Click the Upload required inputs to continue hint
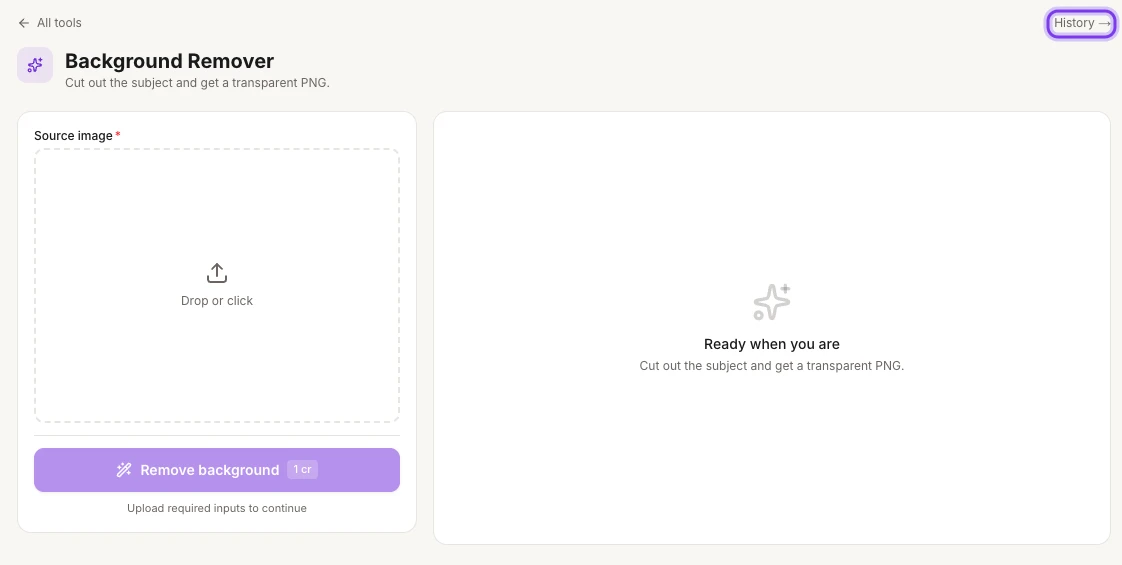 [x=217, y=508]
